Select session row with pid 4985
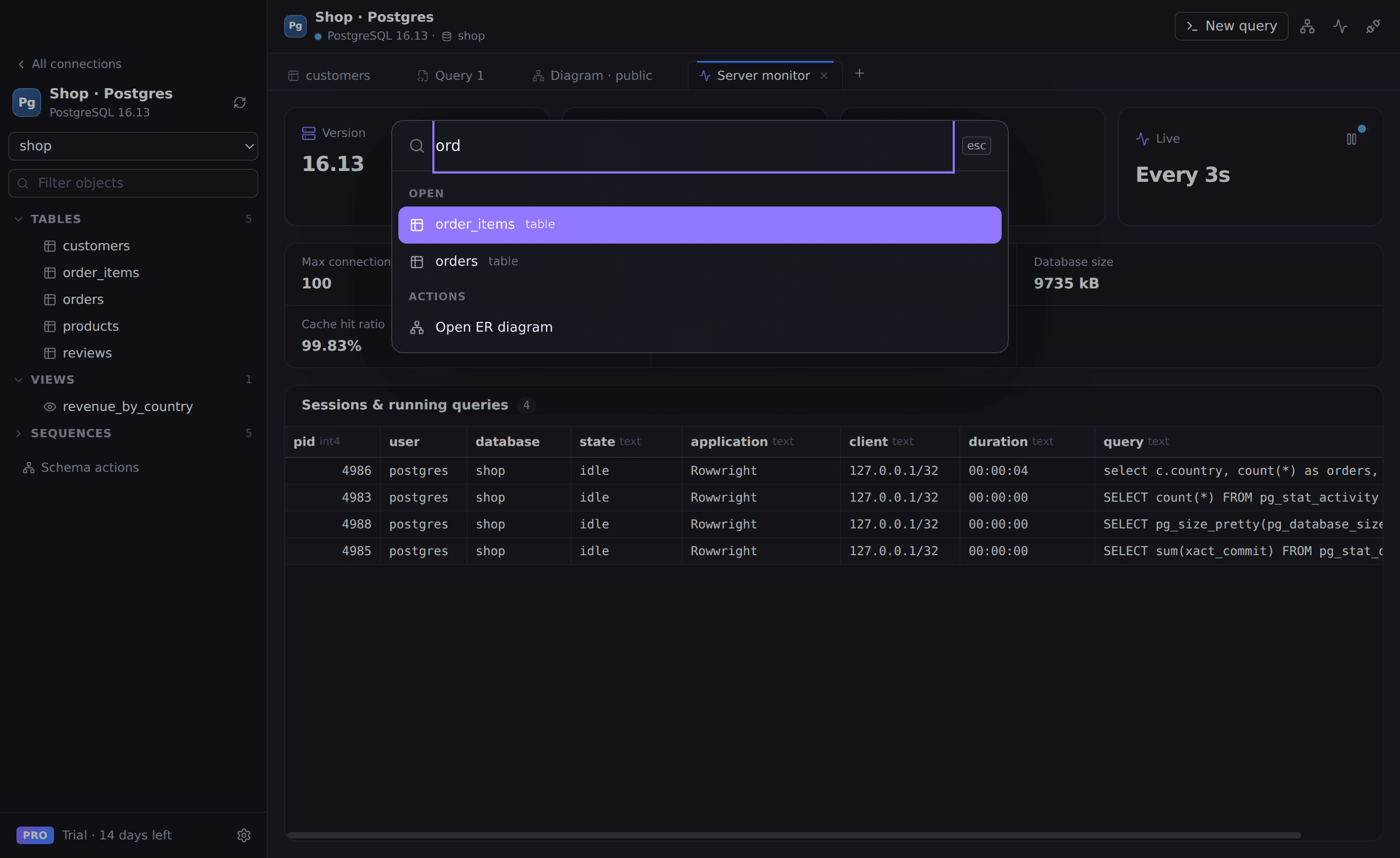Image resolution: width=1400 pixels, height=858 pixels. coord(833,551)
